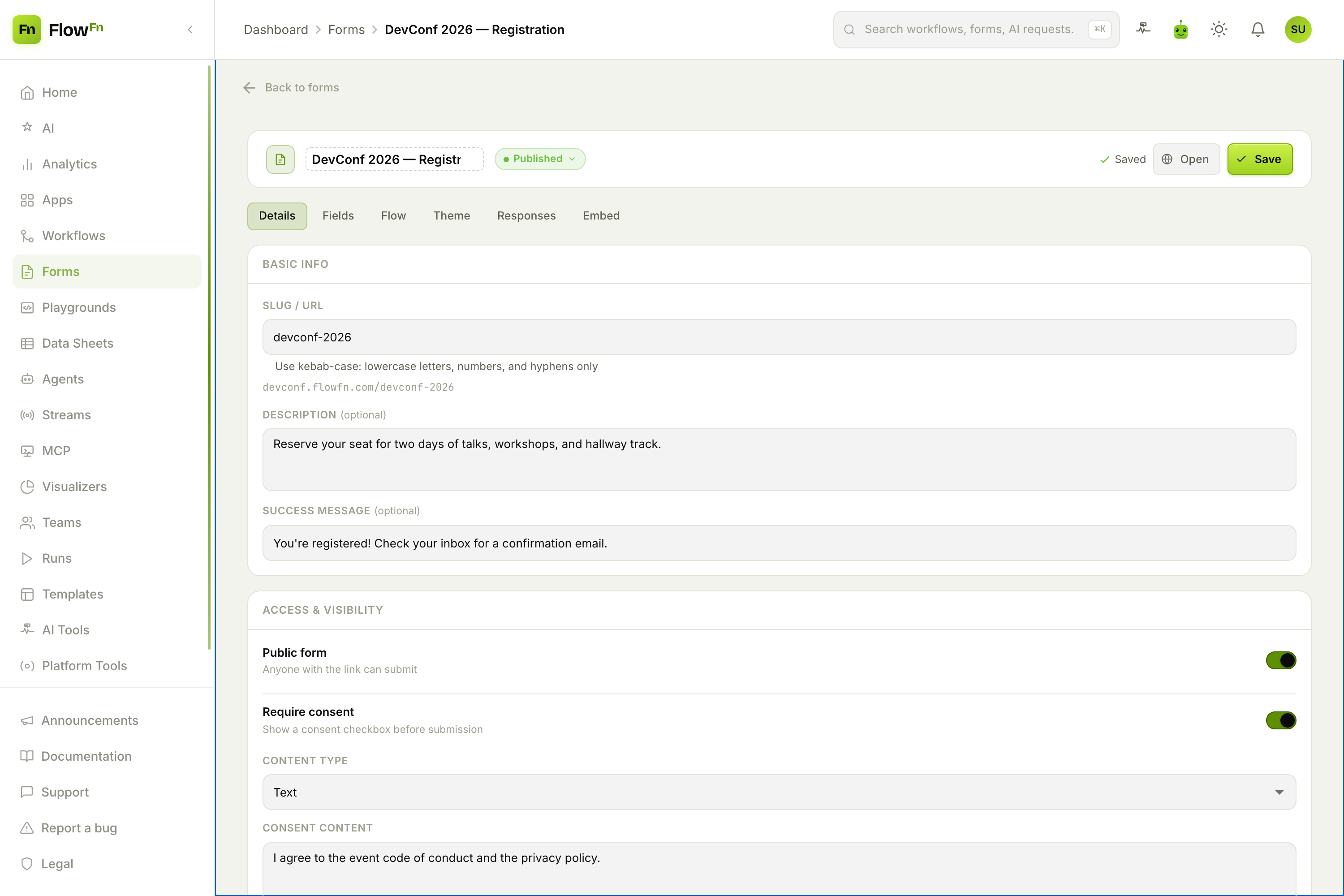This screenshot has width=1344, height=896.
Task: Open Apps in the sidebar
Action: click(107, 200)
